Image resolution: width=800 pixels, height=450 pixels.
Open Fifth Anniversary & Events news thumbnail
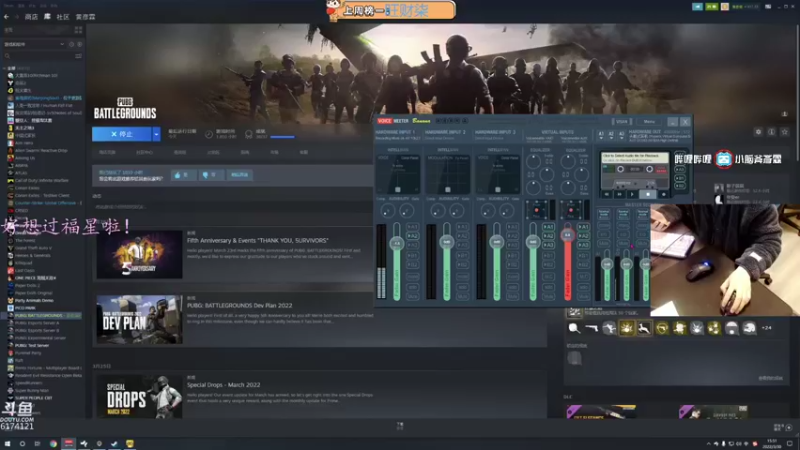(x=139, y=255)
